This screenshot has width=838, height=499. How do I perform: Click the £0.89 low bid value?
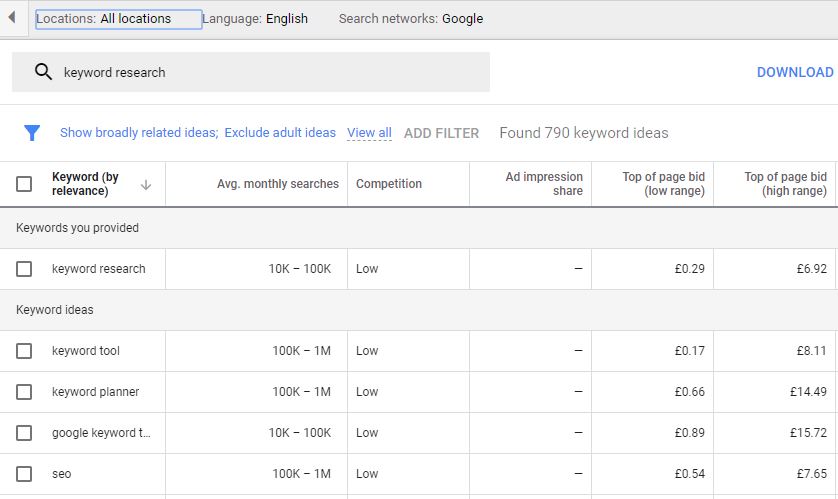689,433
